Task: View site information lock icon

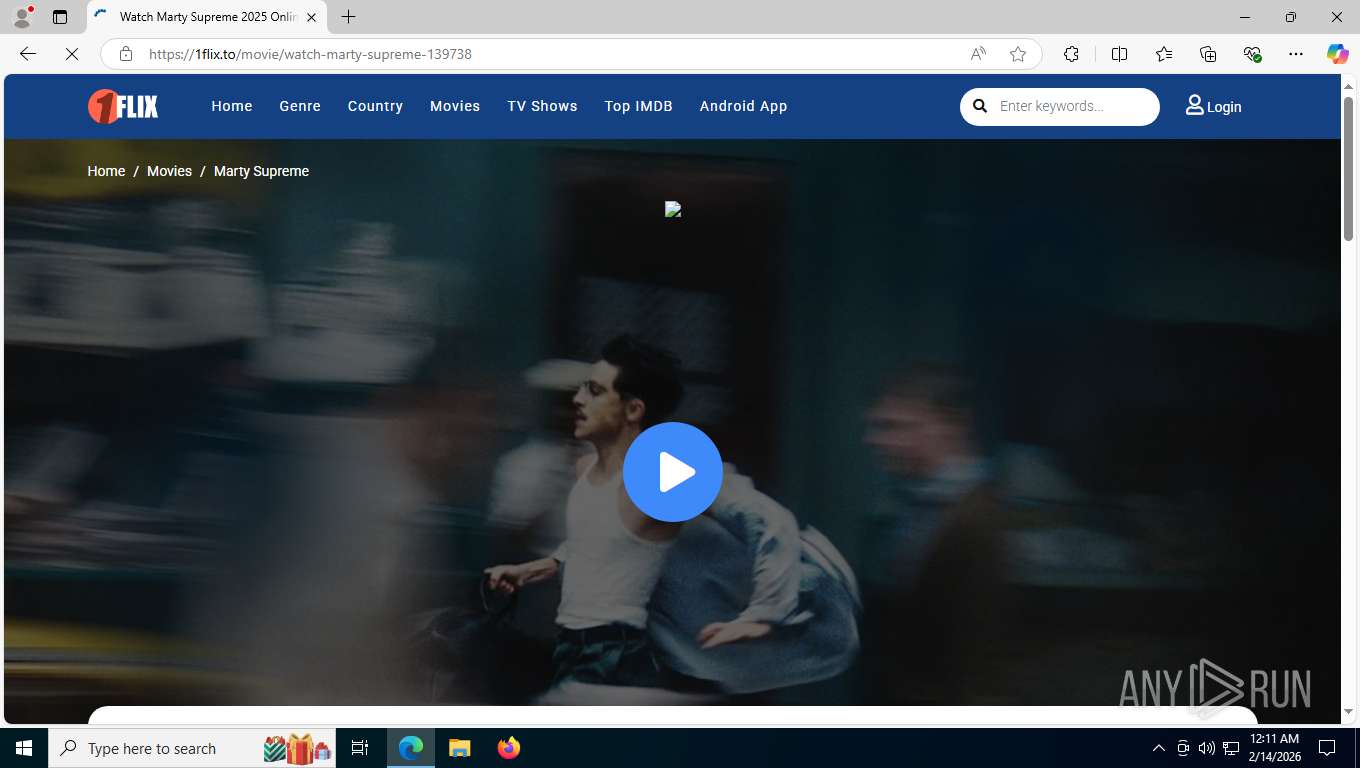Action: tap(126, 54)
